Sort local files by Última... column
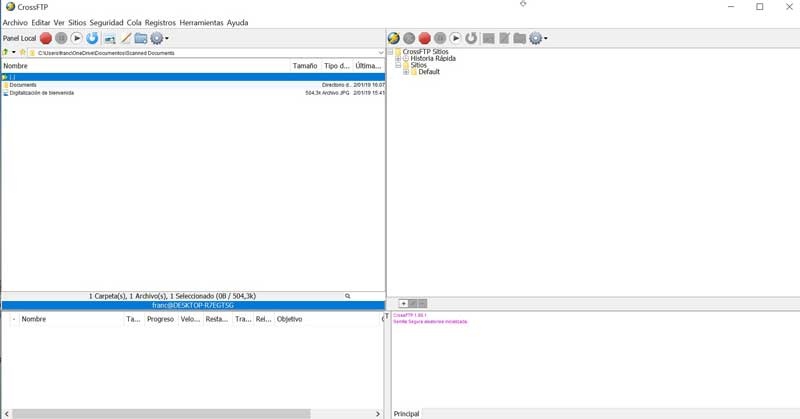The height and width of the screenshot is (419, 800). tap(368, 66)
